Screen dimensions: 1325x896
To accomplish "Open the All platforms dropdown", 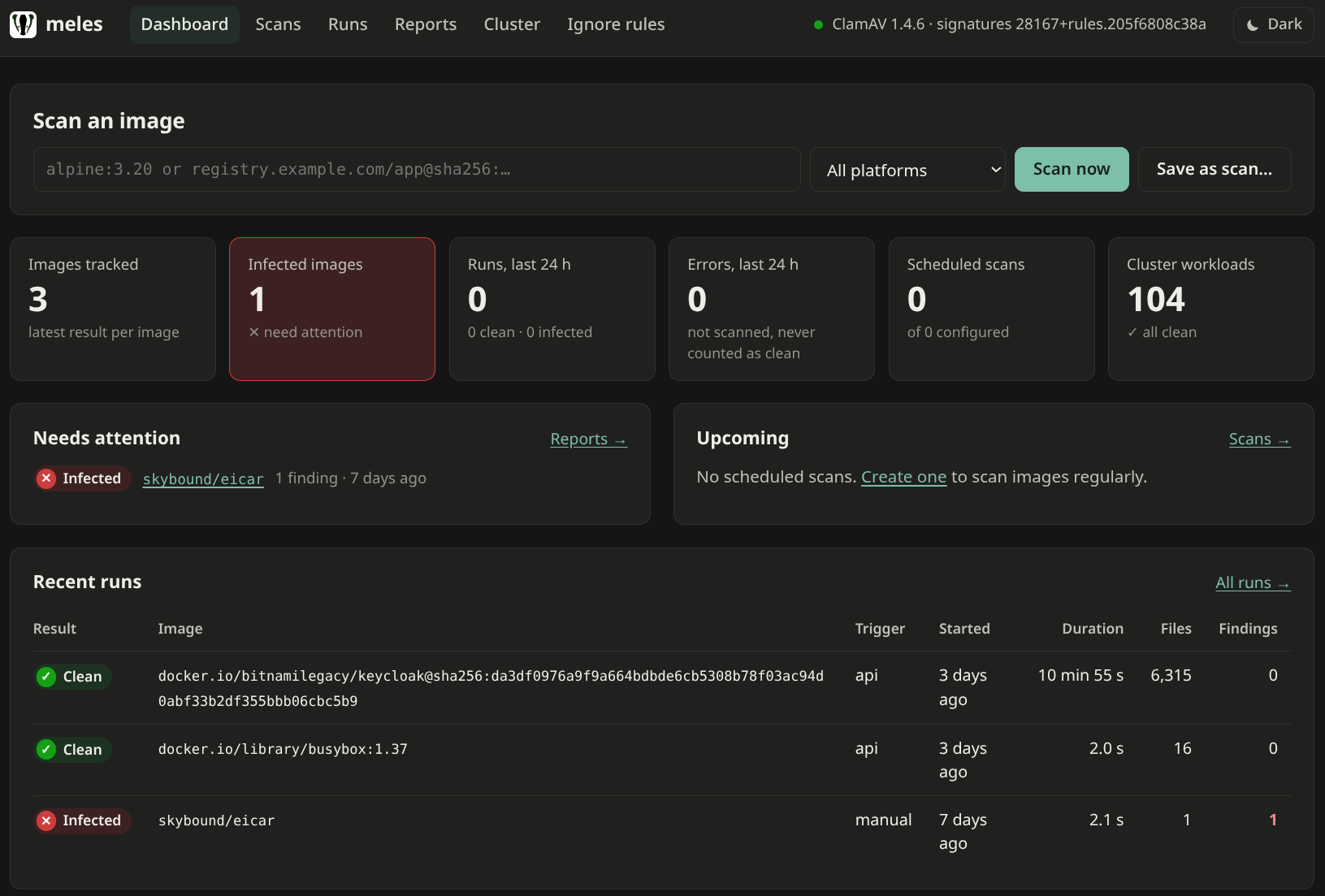I will pos(907,170).
